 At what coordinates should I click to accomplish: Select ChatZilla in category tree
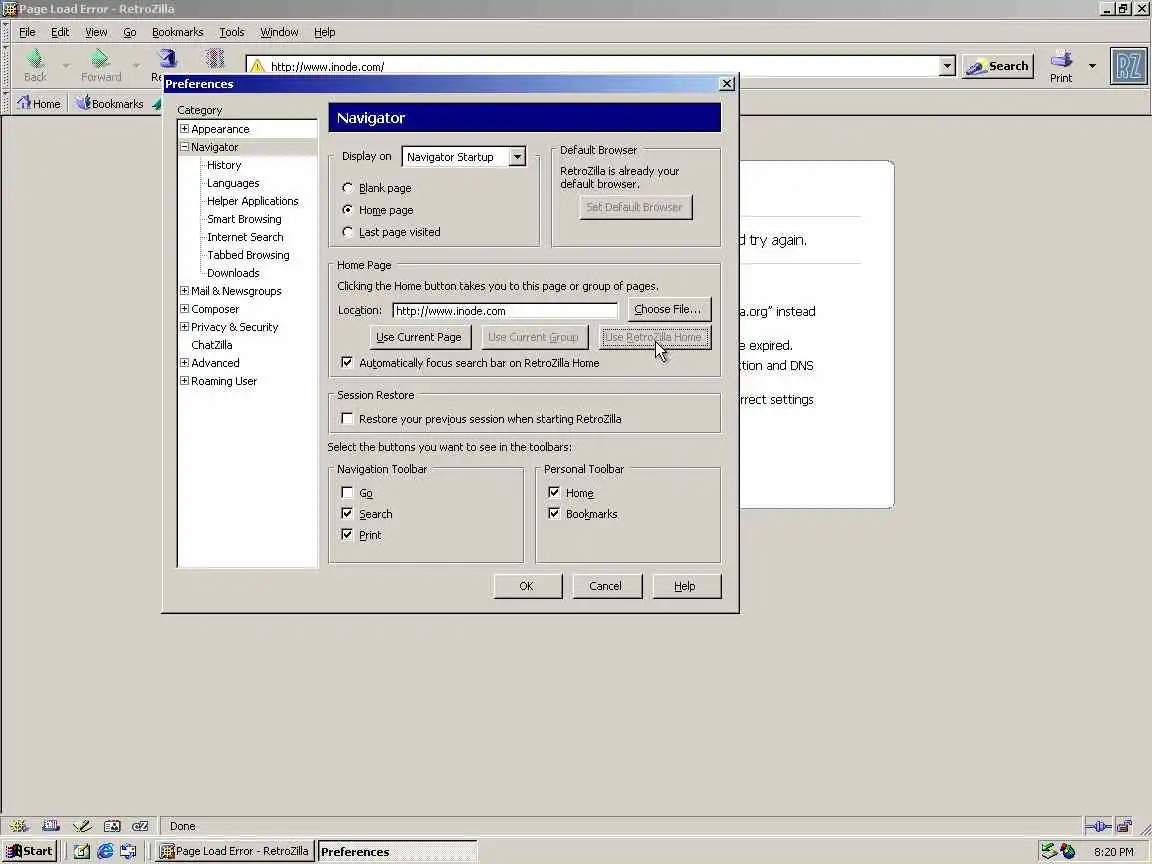[x=212, y=345]
